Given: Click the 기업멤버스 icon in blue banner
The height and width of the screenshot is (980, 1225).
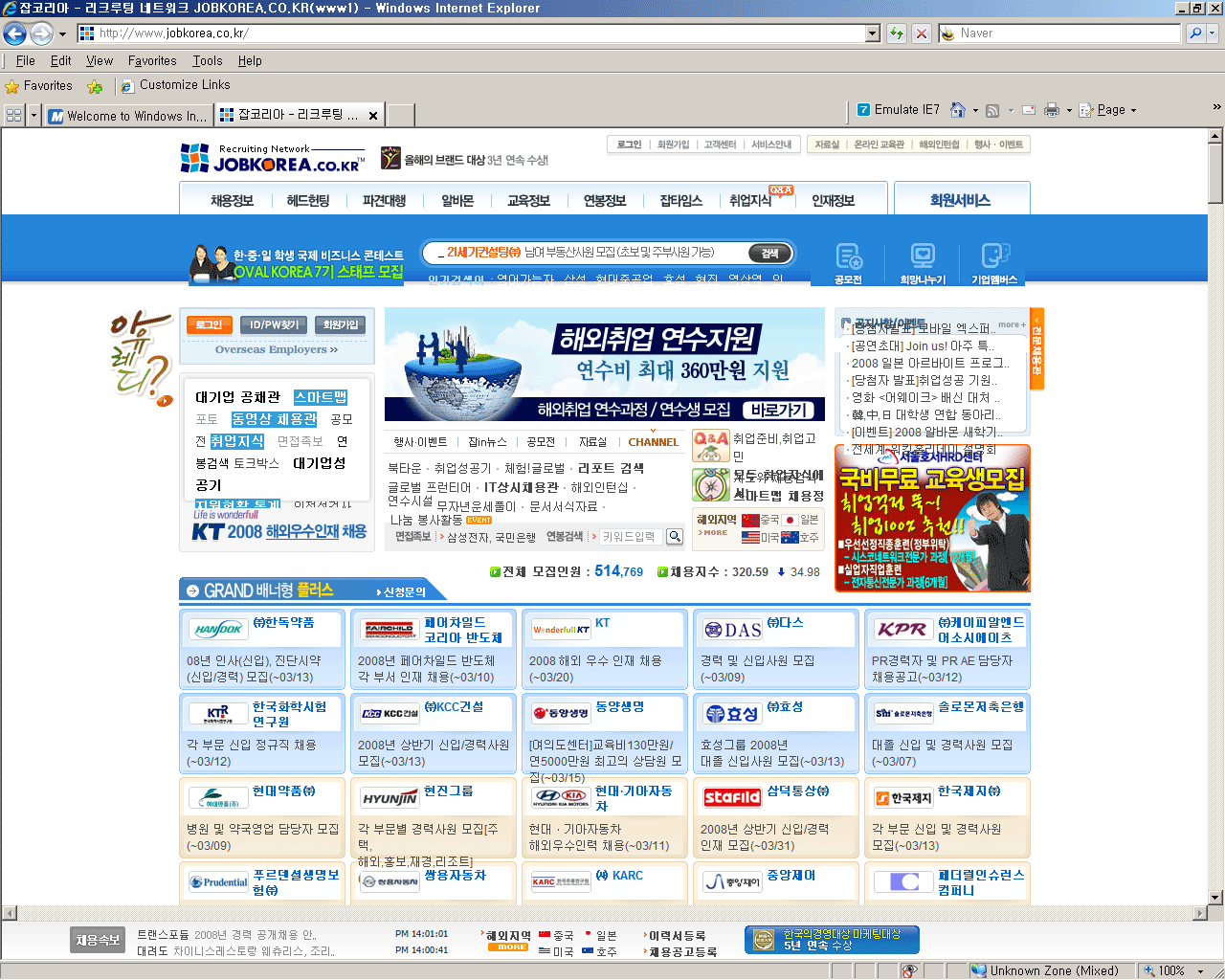Looking at the screenshot, I should pyautogui.click(x=995, y=263).
